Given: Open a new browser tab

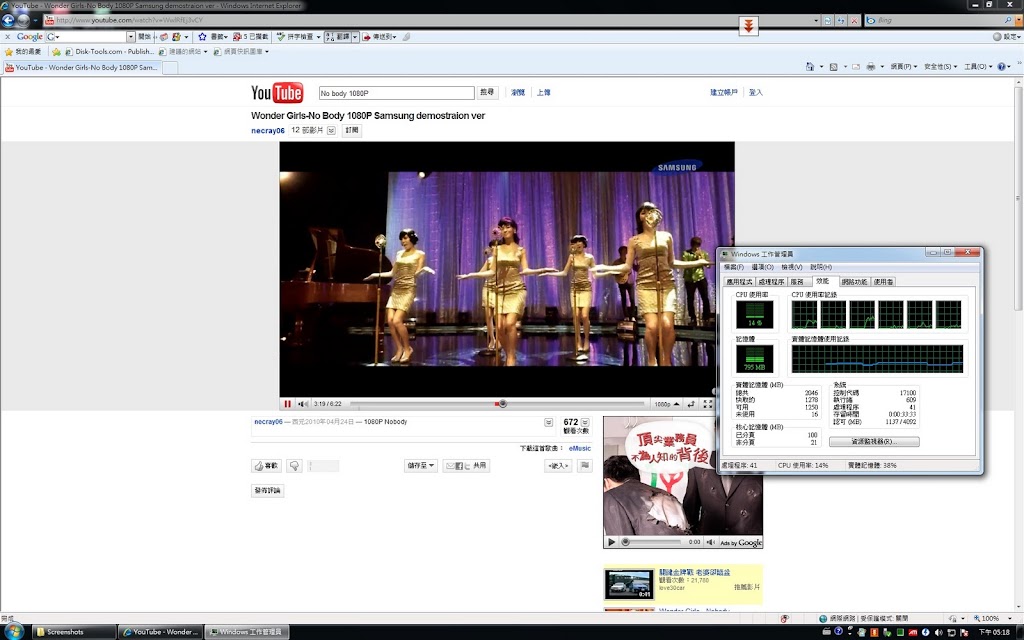Looking at the screenshot, I should tap(170, 68).
